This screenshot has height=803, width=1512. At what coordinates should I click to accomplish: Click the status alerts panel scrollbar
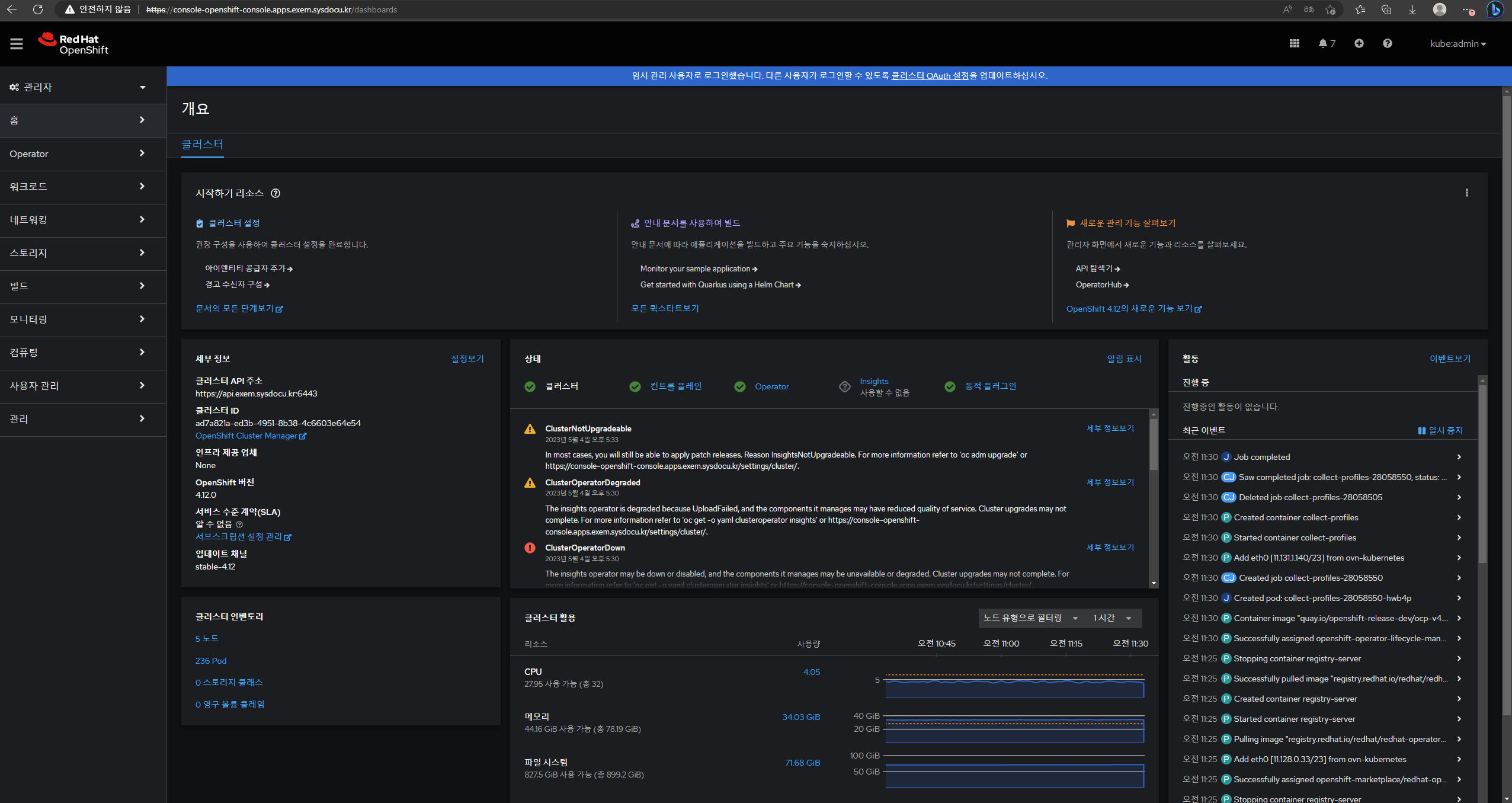(1154, 444)
